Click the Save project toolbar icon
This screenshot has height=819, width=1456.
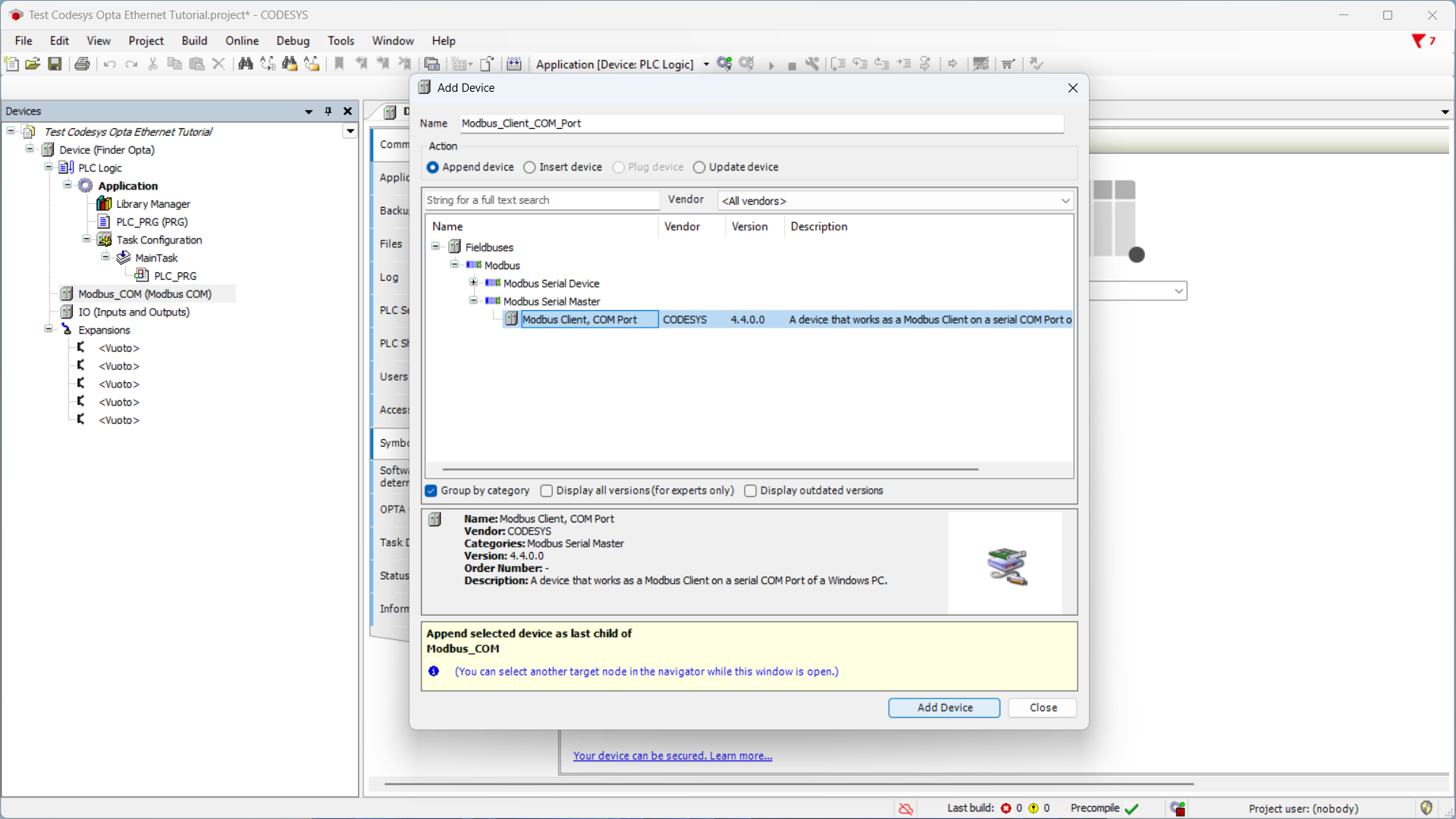pos(55,64)
